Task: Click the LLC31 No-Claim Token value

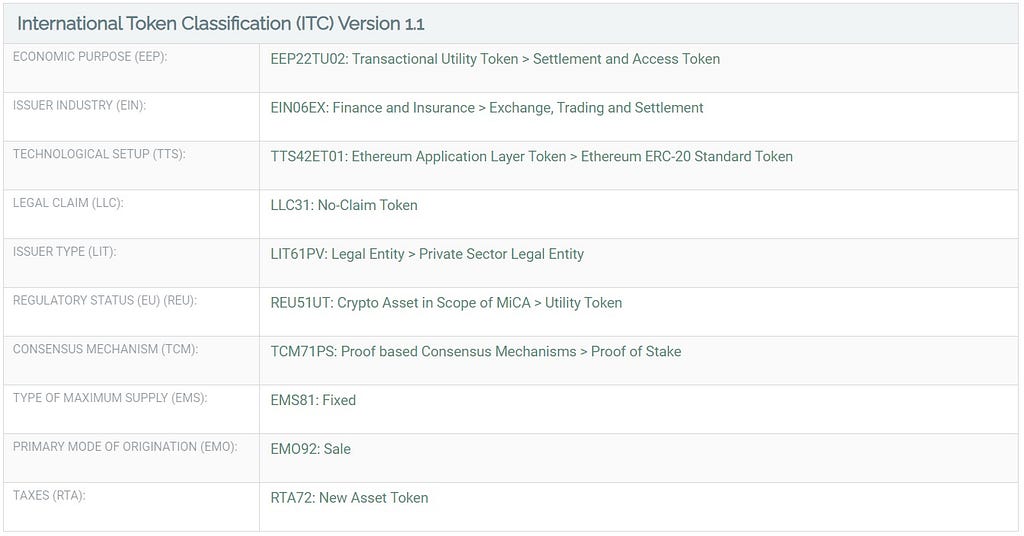Action: [x=344, y=205]
